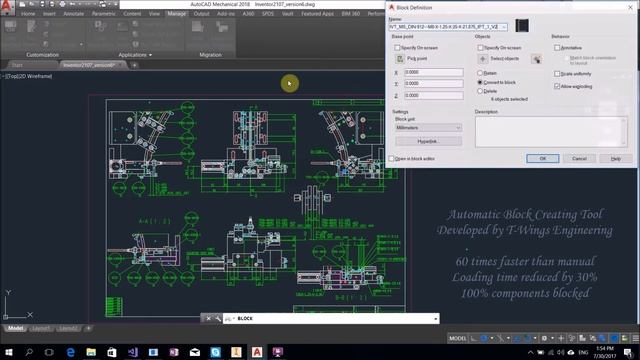Viewport: 640px width, 360px height.
Task: Check Objects Specify On-screen
Action: (x=480, y=48)
